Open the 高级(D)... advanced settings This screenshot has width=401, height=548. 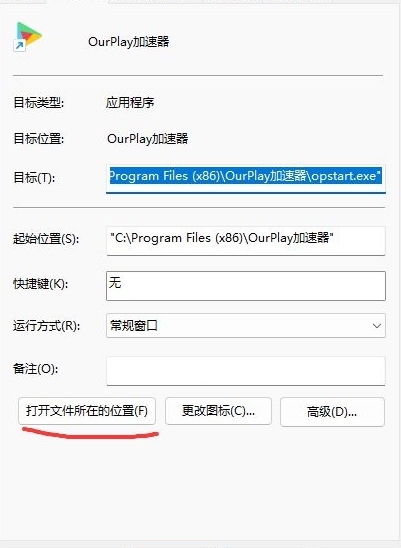(332, 412)
